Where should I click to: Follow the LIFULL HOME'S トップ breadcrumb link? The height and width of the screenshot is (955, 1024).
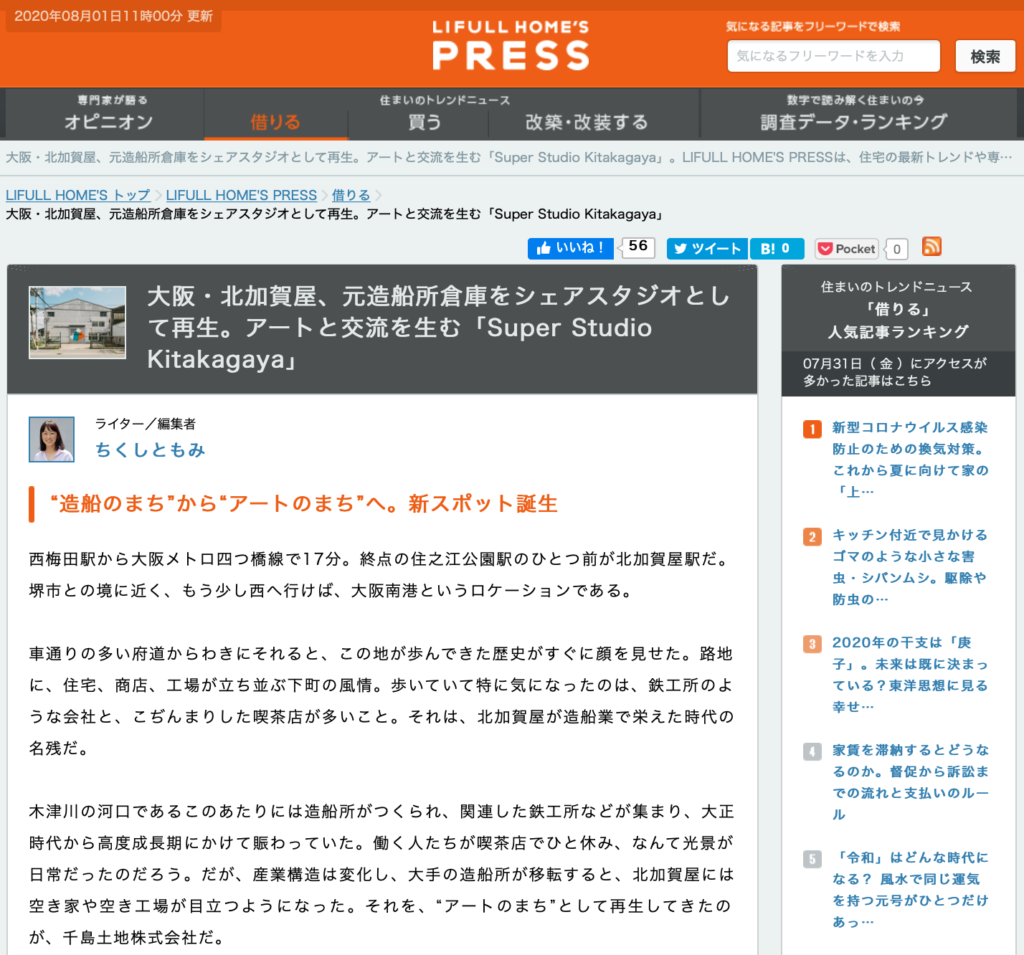78,195
